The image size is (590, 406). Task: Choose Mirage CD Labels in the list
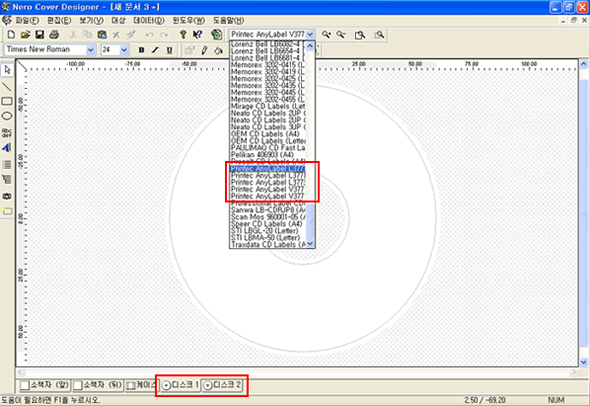(x=268, y=106)
